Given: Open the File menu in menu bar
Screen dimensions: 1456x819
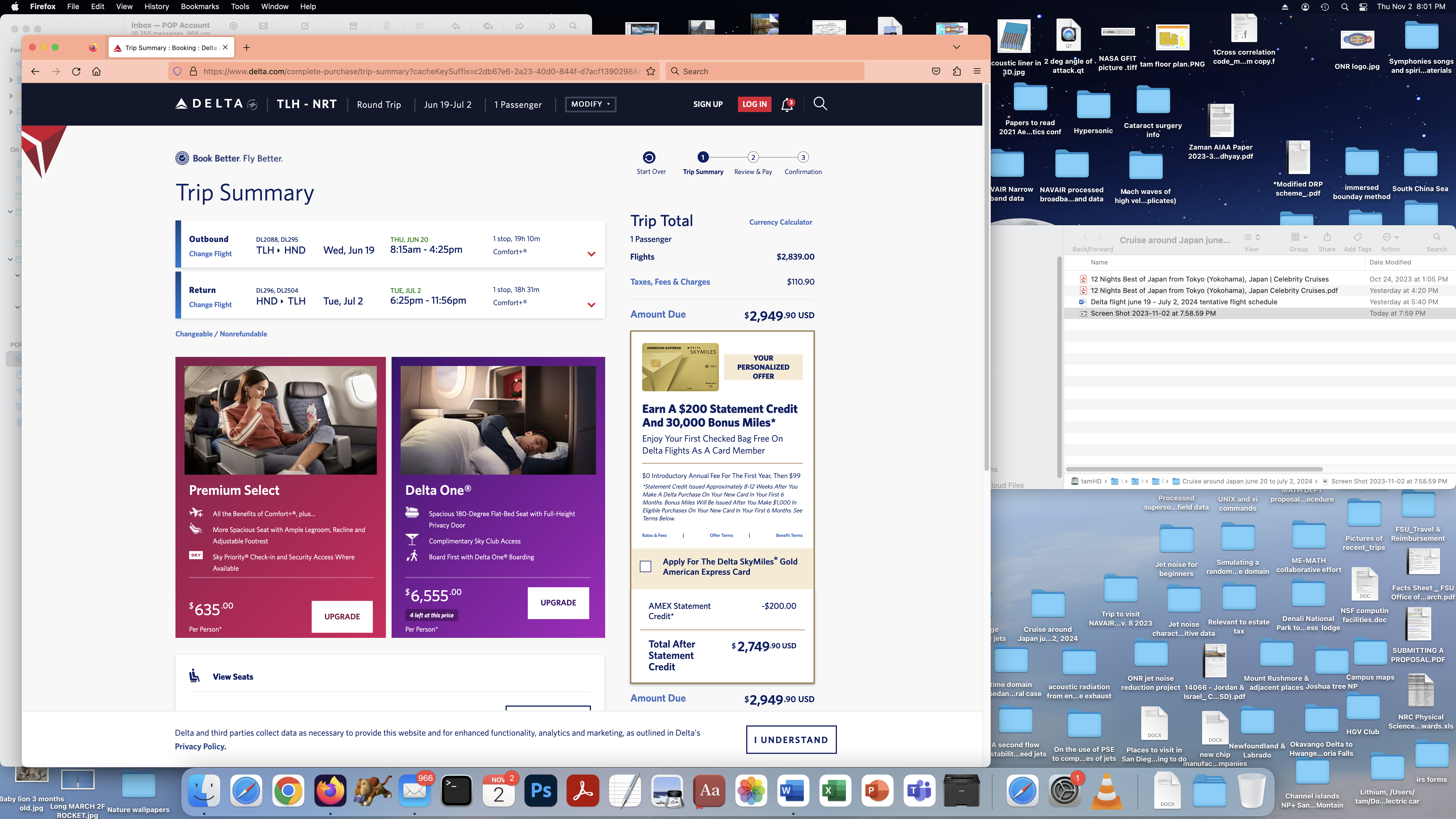Looking at the screenshot, I should [73, 6].
